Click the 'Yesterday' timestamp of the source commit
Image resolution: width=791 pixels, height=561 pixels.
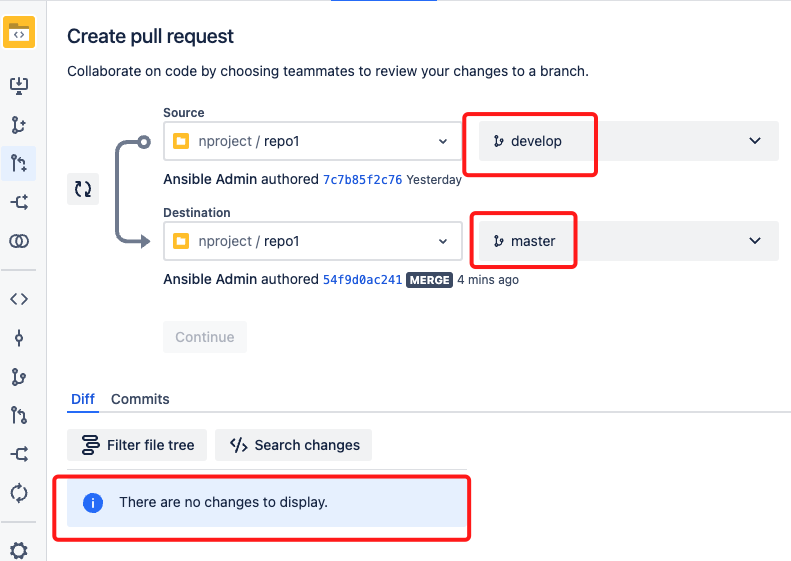click(x=434, y=180)
